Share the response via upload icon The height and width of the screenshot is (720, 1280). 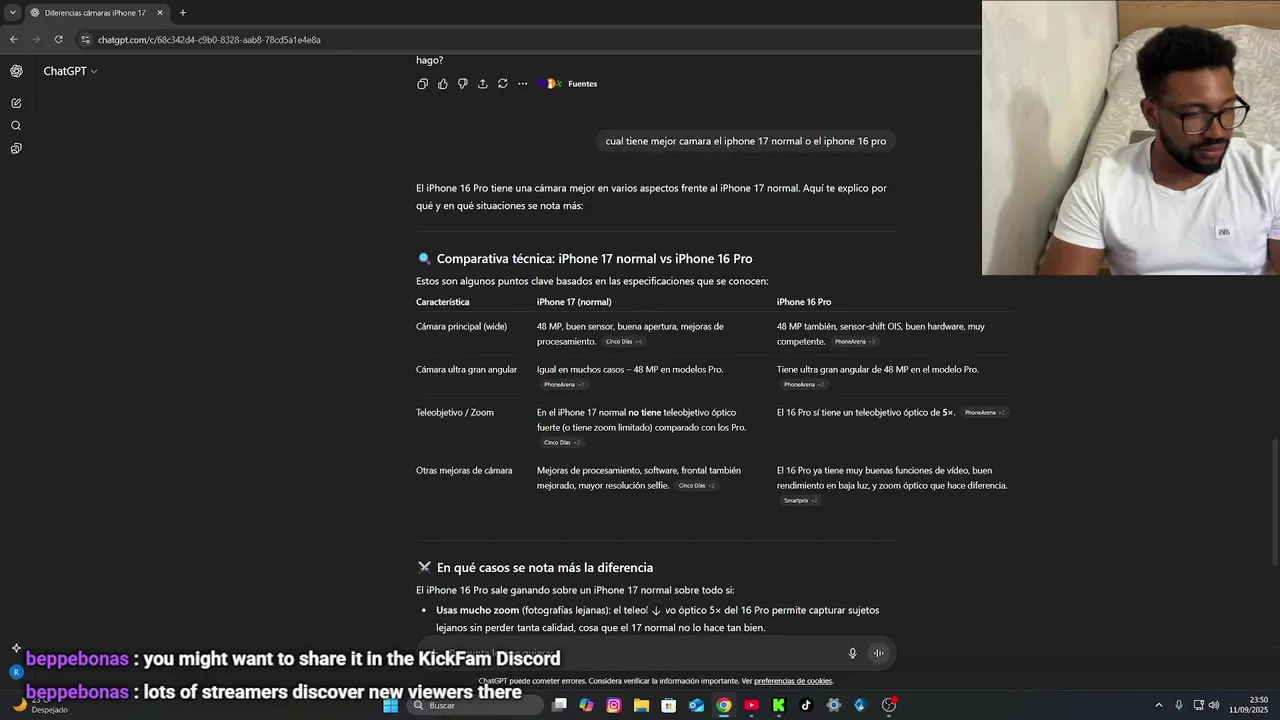coord(482,84)
